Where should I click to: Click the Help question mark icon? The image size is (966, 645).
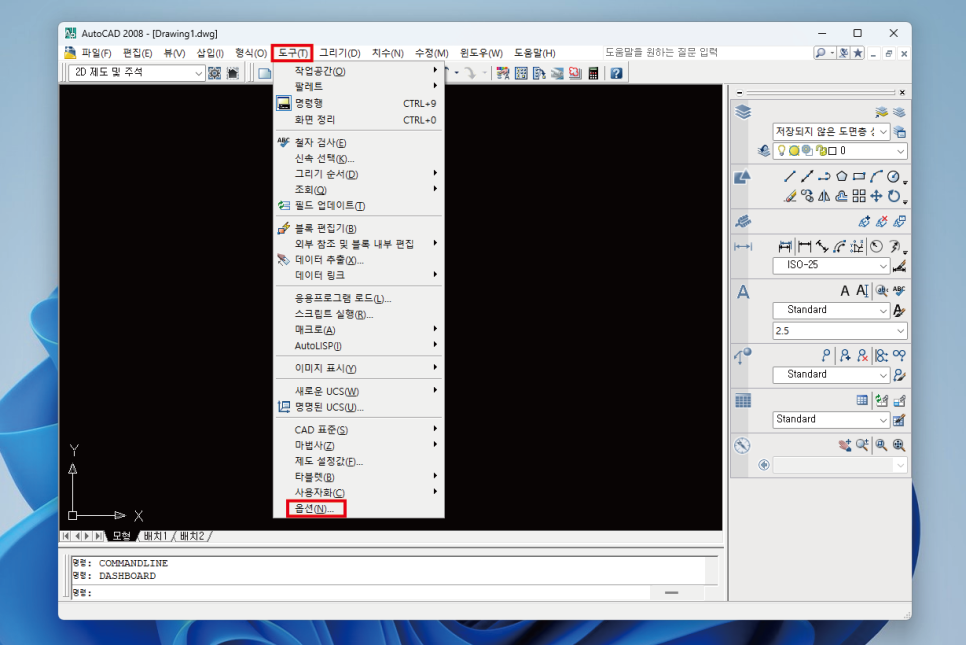tap(616, 73)
